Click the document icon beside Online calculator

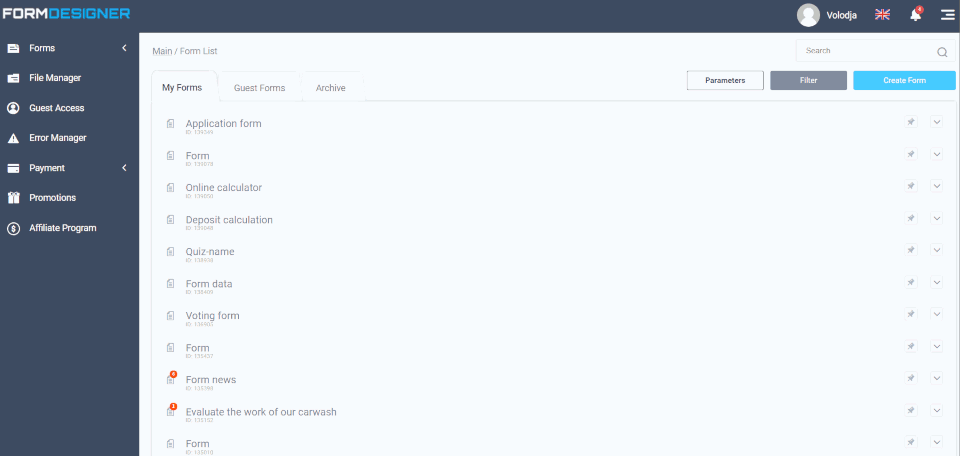[x=171, y=187]
